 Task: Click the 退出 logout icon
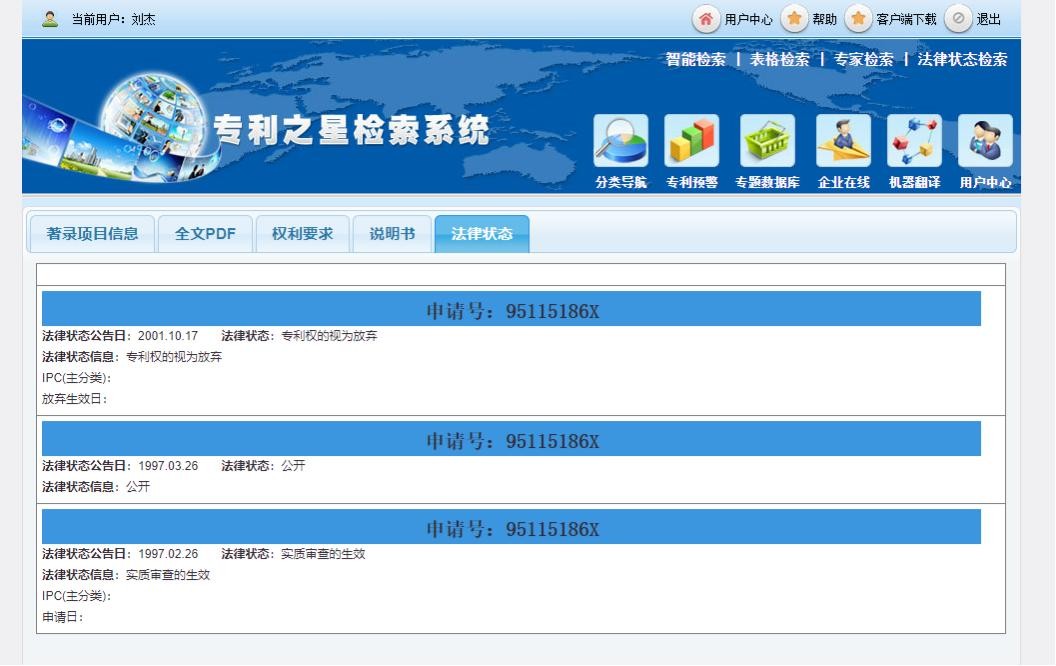[x=958, y=19]
